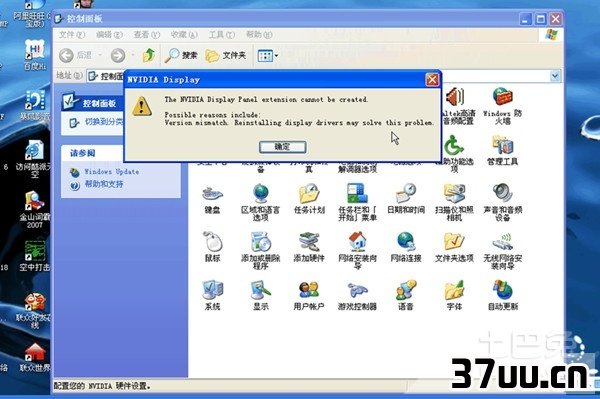Click the Up folder toolbar button

point(149,55)
